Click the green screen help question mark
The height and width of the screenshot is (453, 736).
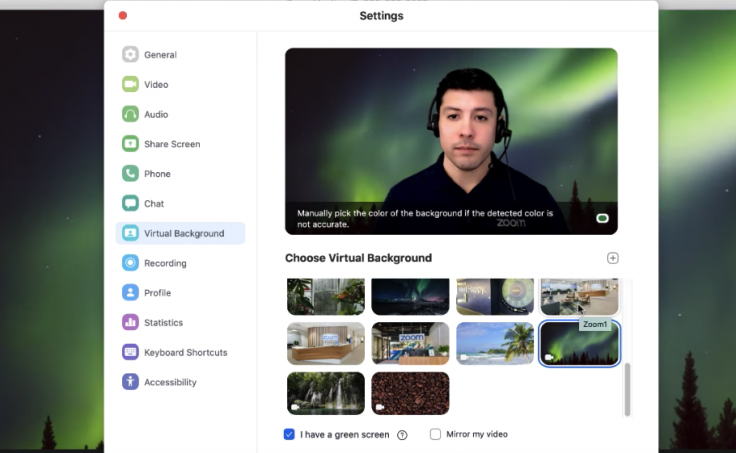pos(402,435)
